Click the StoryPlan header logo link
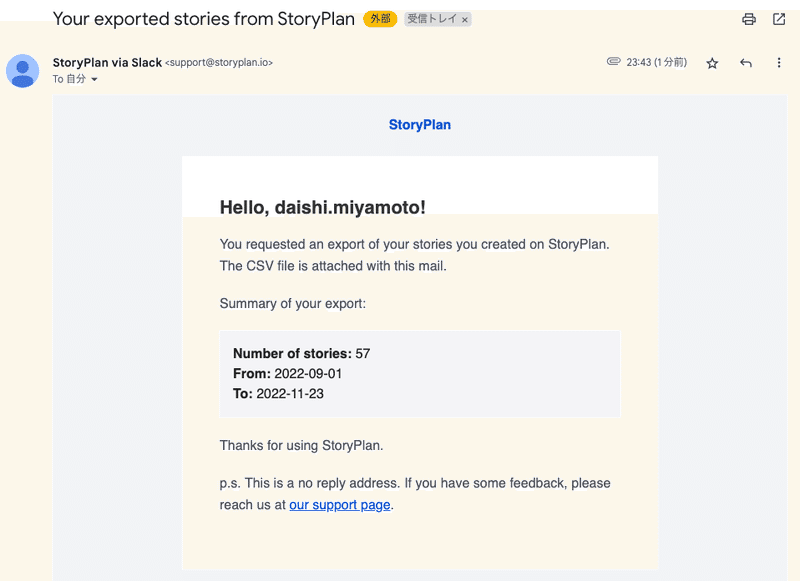This screenshot has height=581, width=800. click(x=419, y=125)
